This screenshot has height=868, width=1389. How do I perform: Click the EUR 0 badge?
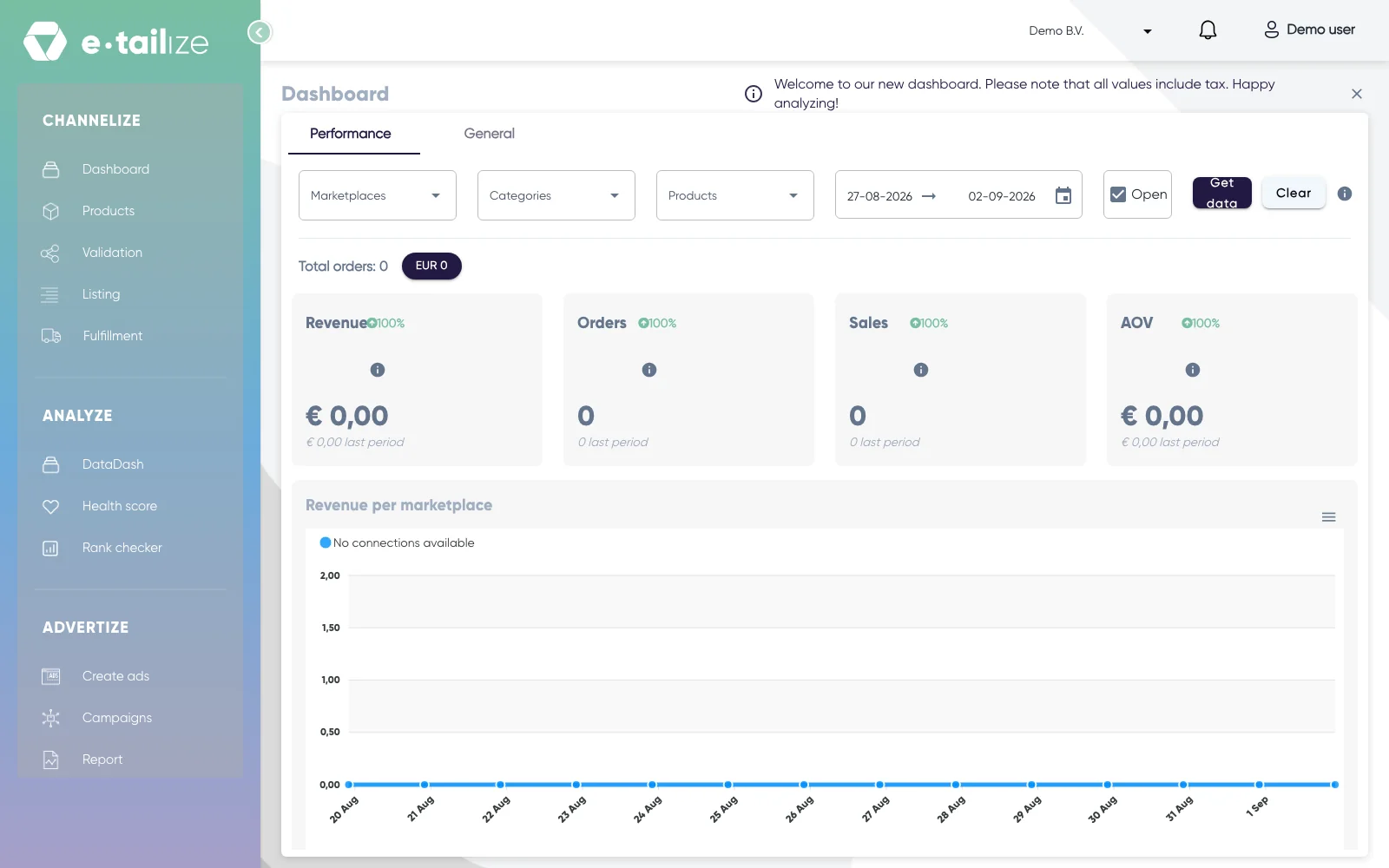coord(431,266)
